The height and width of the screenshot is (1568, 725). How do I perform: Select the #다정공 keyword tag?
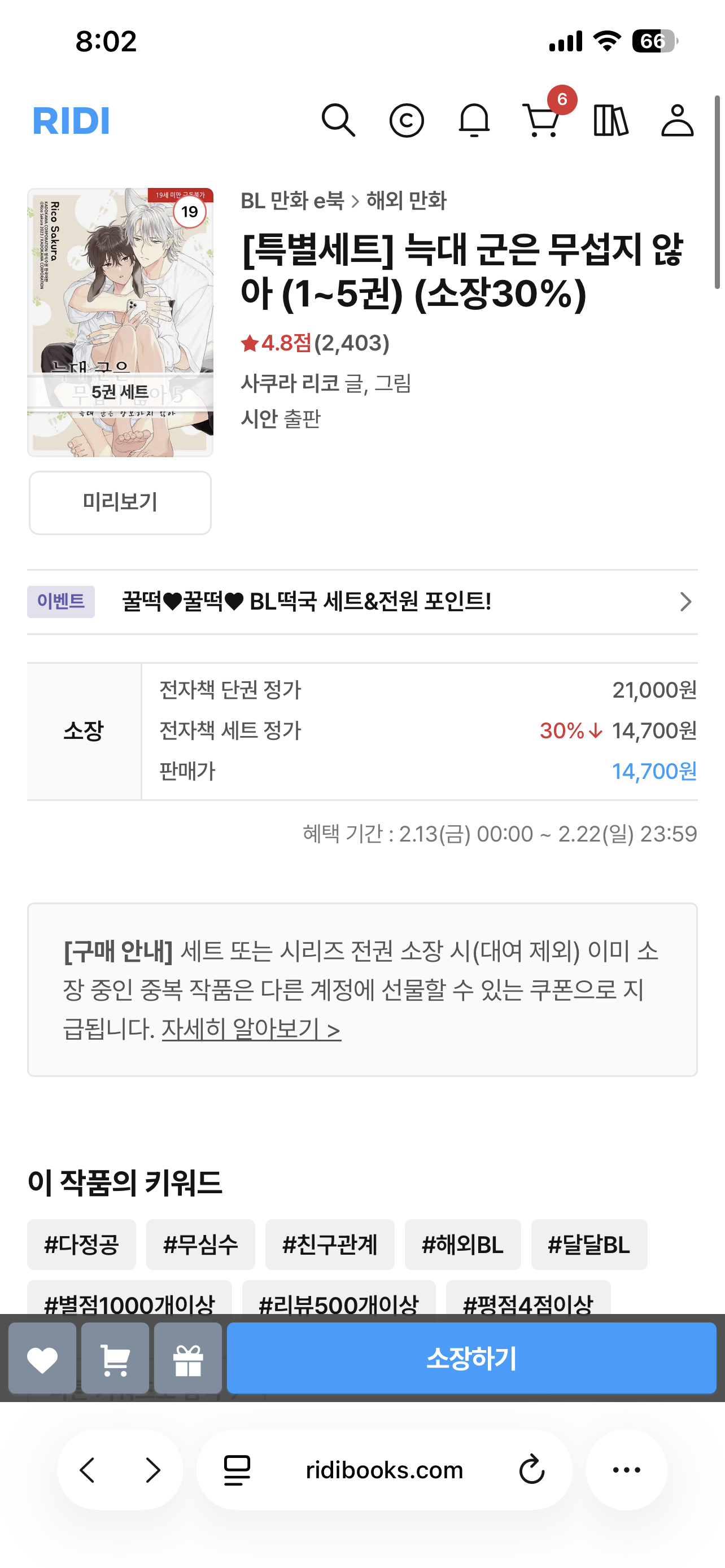point(81,1244)
